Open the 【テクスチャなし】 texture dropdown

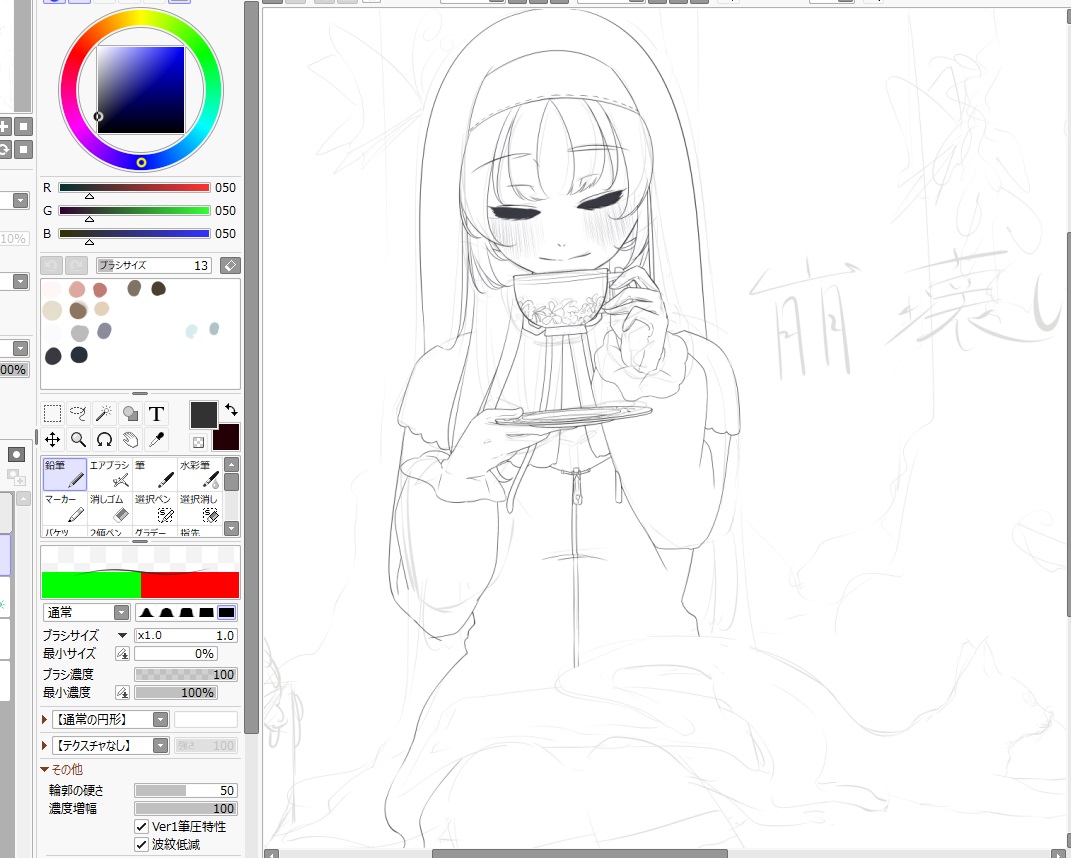click(161, 745)
